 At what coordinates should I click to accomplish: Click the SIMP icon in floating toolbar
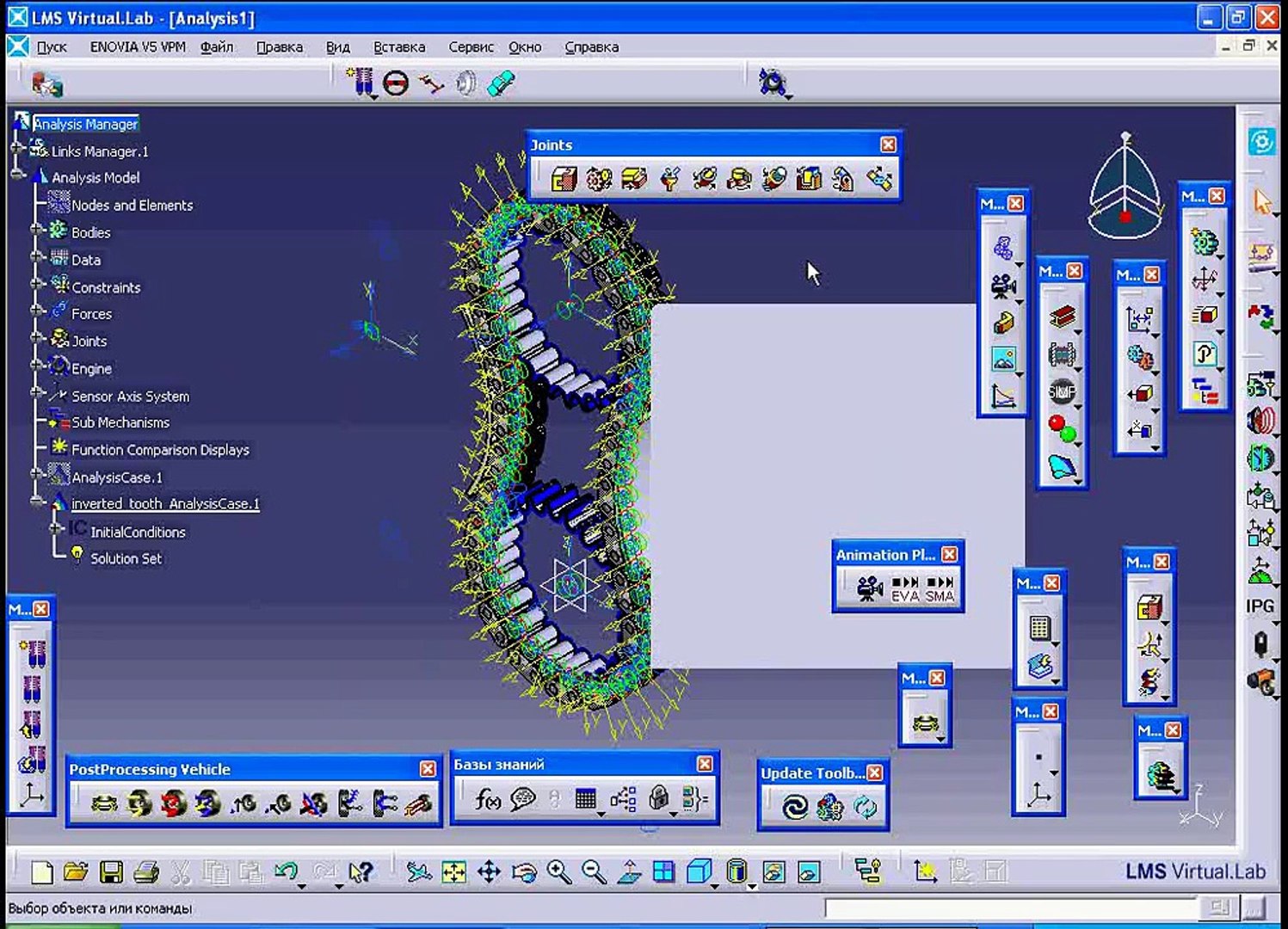coord(1062,392)
